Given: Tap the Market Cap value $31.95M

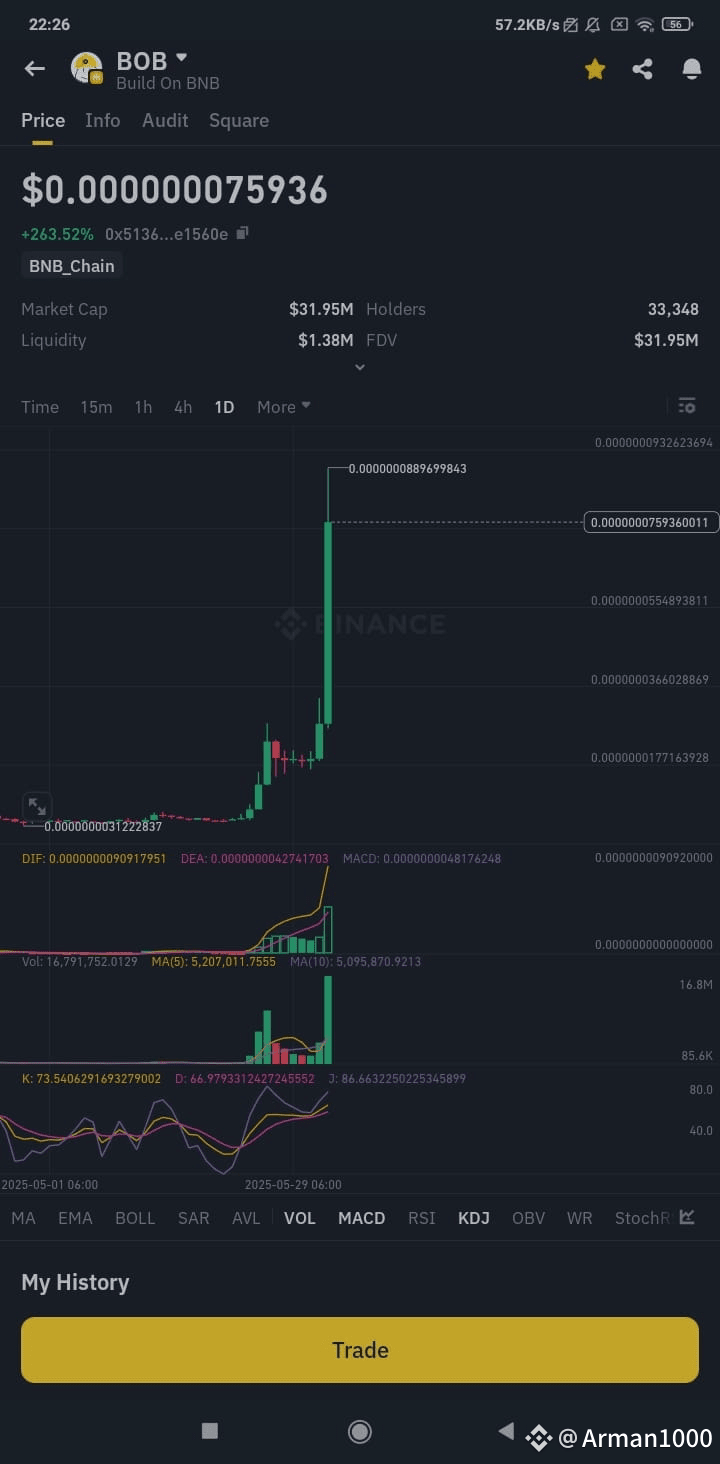Looking at the screenshot, I should coord(321,309).
